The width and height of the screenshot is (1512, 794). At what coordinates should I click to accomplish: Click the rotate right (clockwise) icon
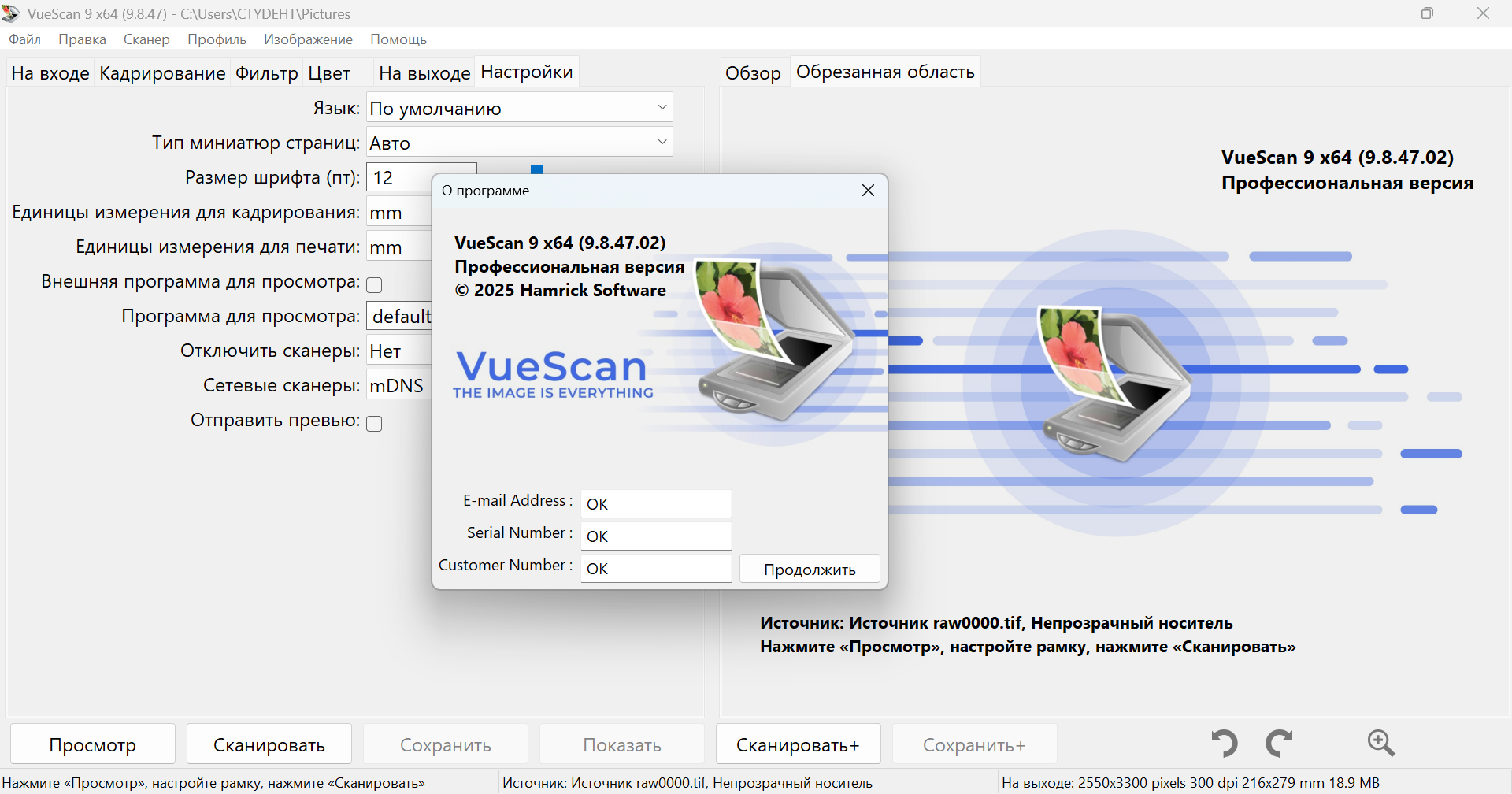(1279, 744)
